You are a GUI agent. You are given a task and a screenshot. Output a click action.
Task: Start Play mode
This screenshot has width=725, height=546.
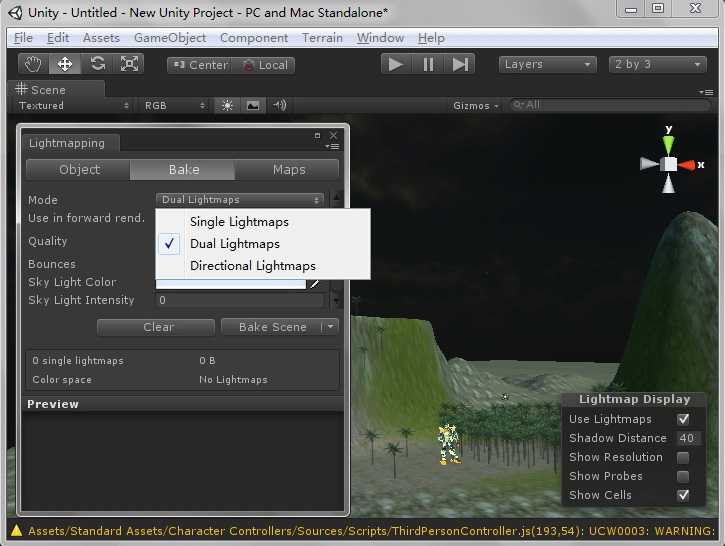395,64
